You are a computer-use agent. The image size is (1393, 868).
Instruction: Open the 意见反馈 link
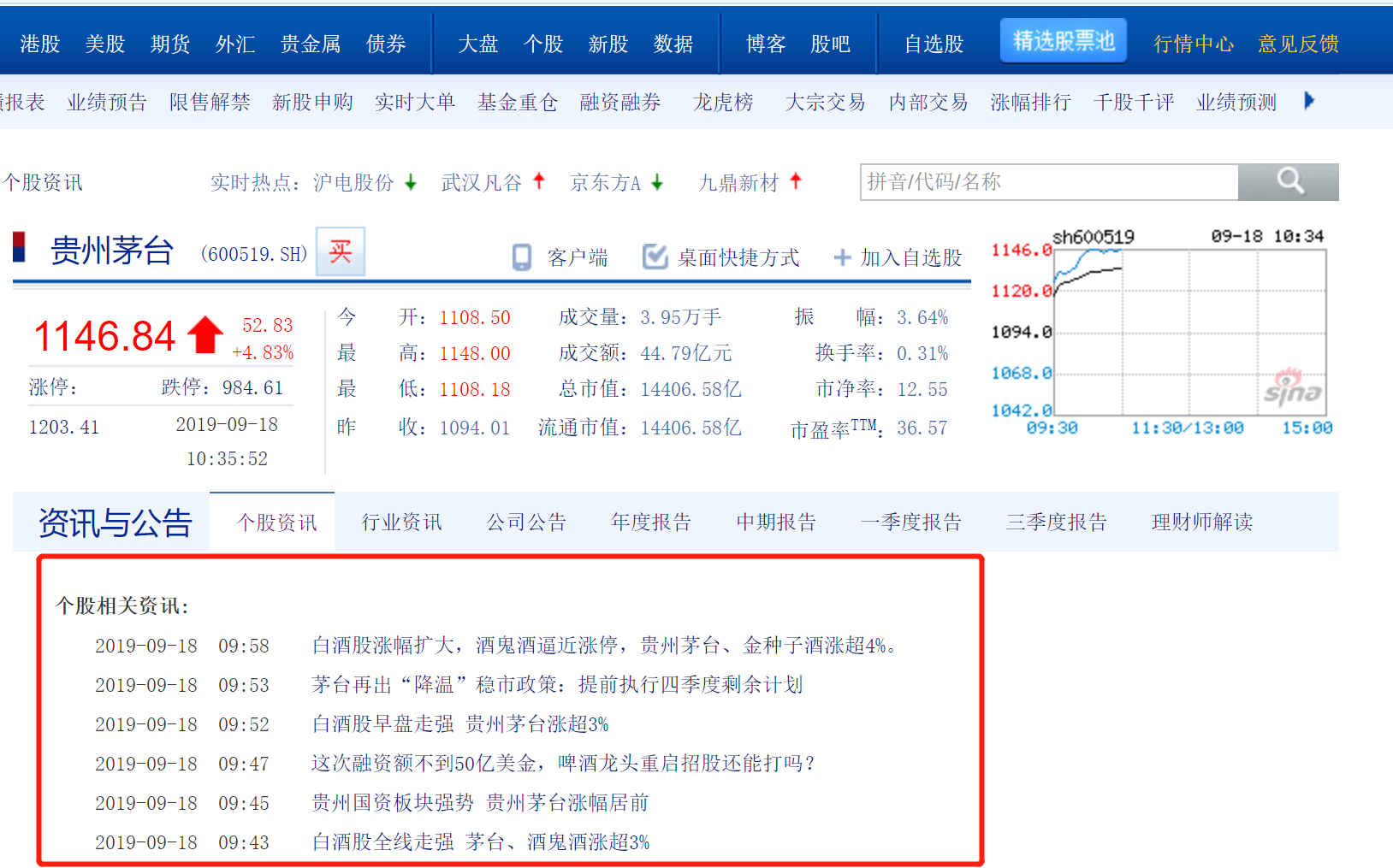coord(1298,44)
